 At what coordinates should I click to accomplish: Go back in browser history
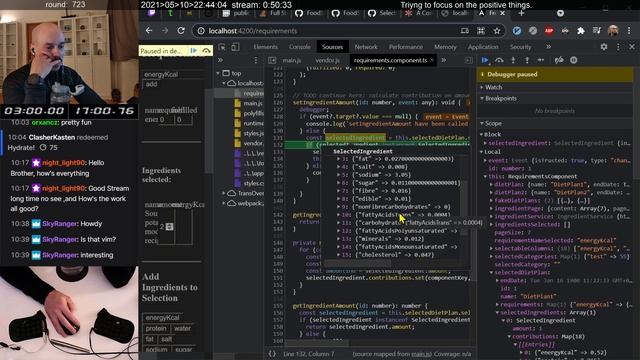[x=149, y=31]
